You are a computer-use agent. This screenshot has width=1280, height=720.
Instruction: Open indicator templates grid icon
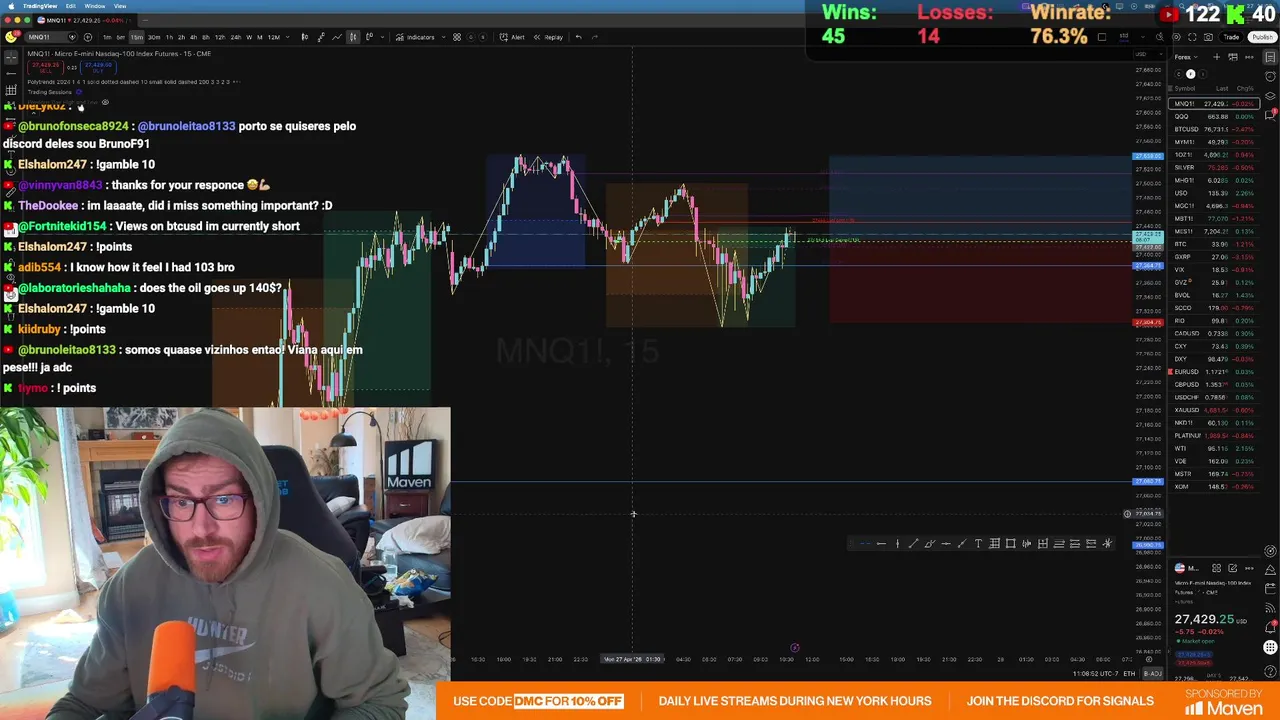[457, 37]
